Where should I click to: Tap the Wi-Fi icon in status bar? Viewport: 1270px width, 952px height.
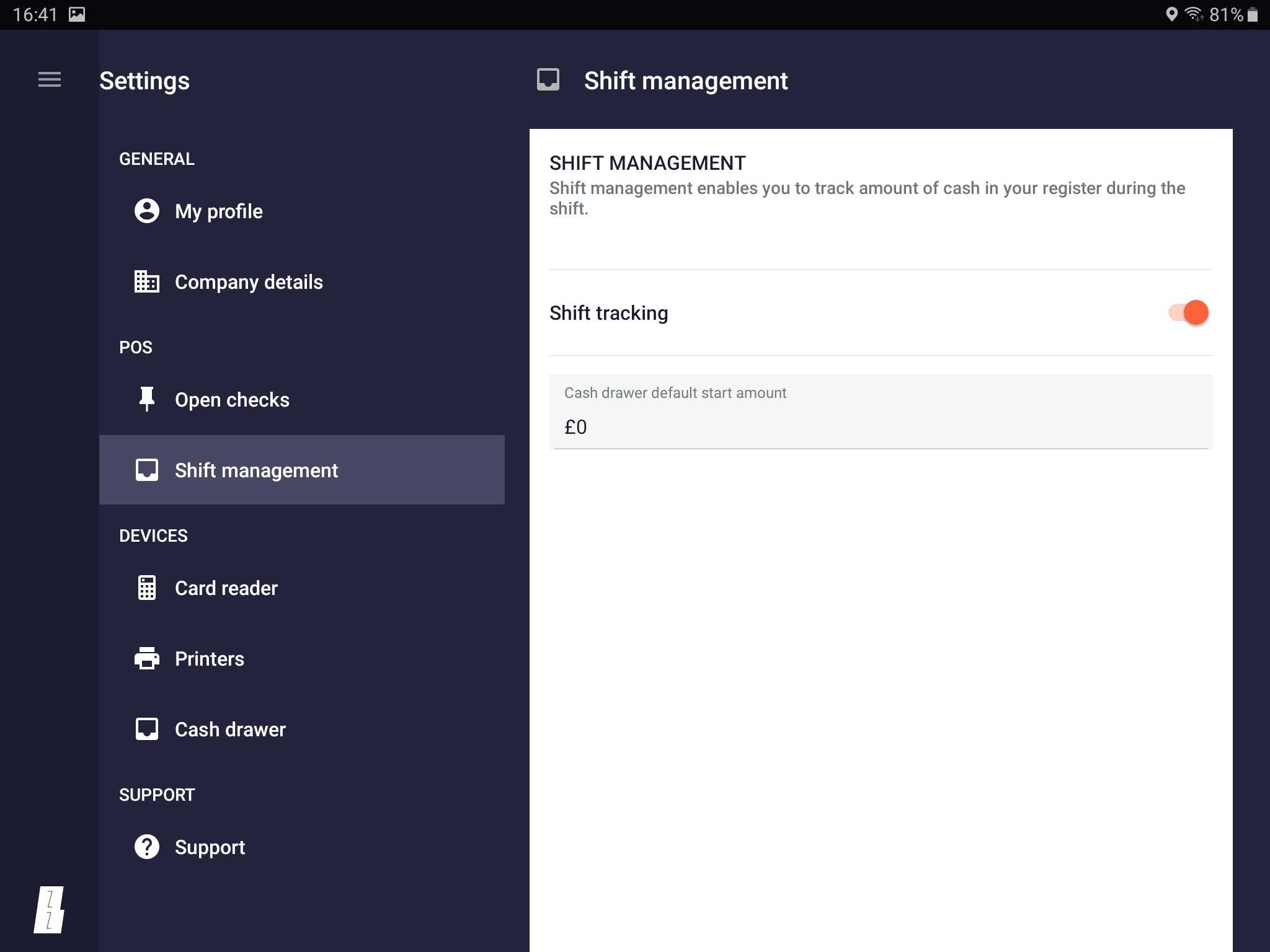pos(1194,14)
